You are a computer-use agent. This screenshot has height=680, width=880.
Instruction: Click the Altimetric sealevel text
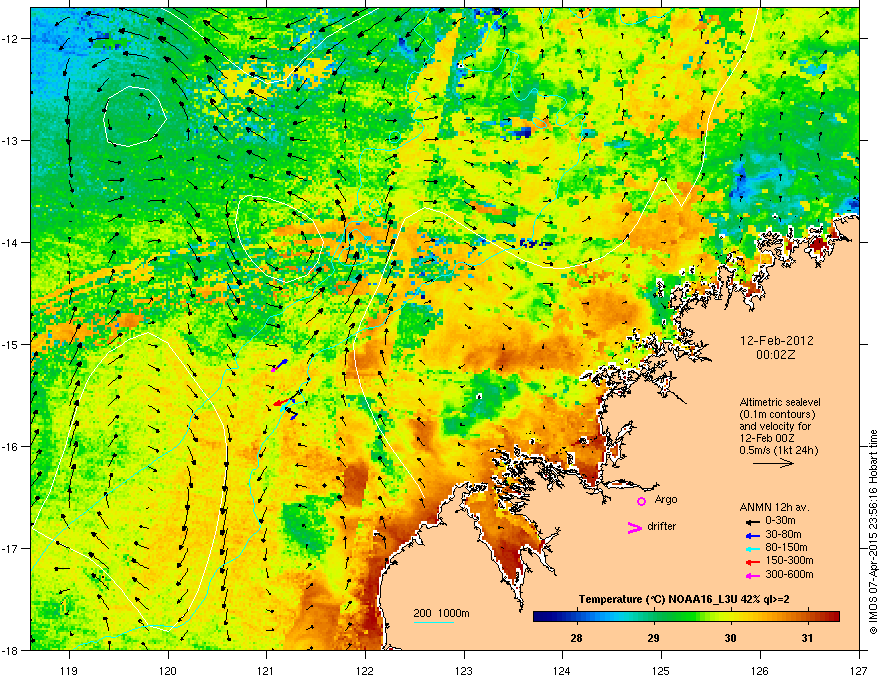tap(780, 402)
